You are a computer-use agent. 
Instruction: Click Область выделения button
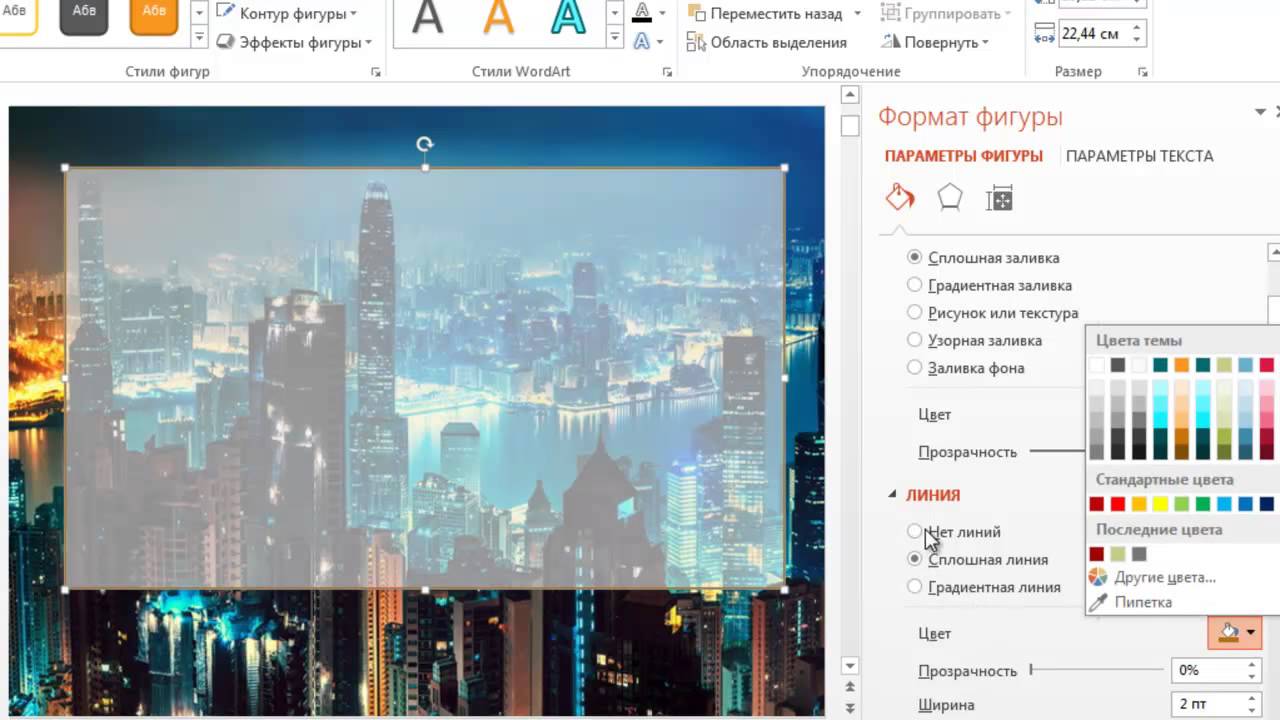point(766,42)
